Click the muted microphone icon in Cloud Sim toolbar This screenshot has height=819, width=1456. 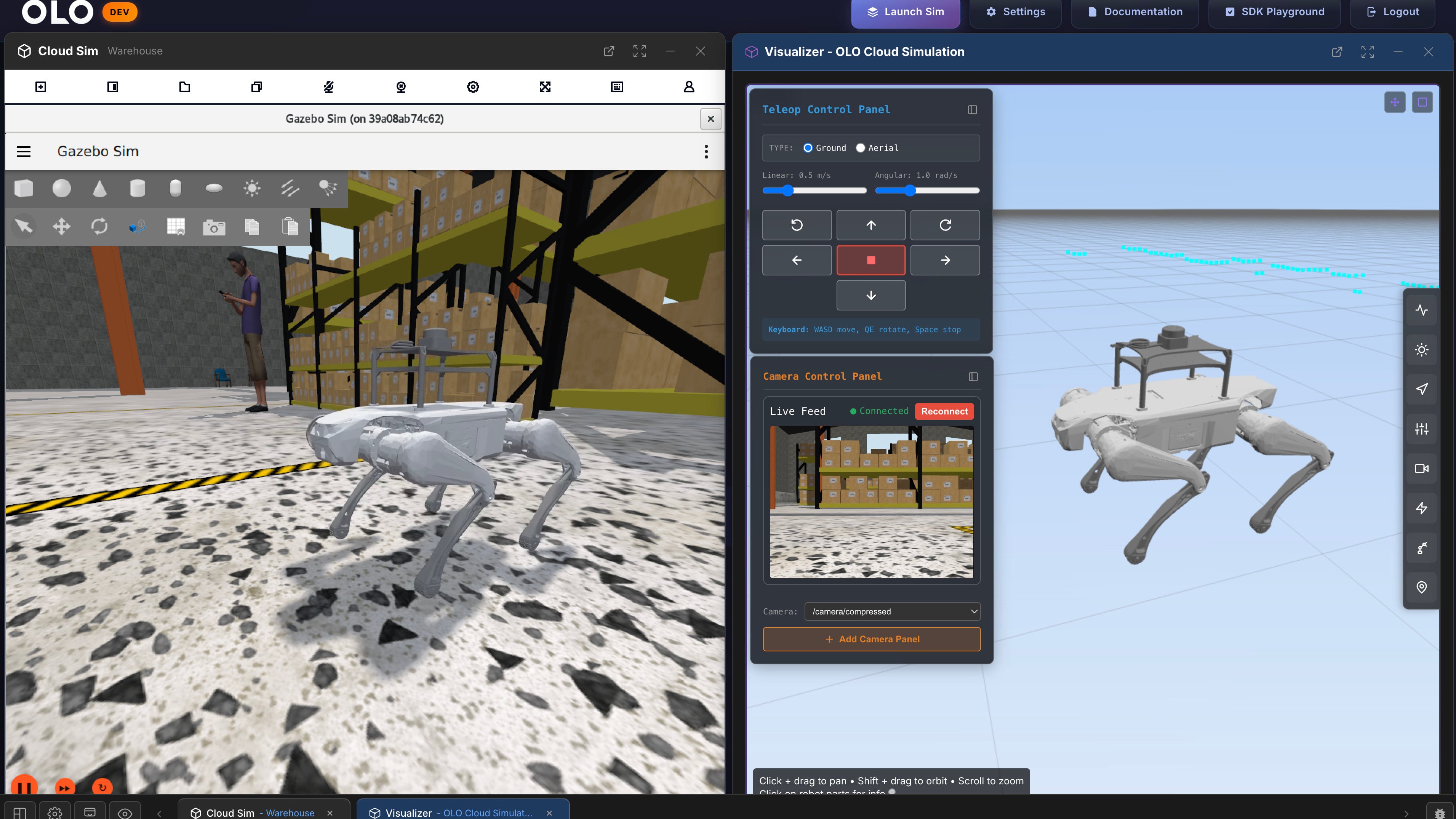[329, 86]
